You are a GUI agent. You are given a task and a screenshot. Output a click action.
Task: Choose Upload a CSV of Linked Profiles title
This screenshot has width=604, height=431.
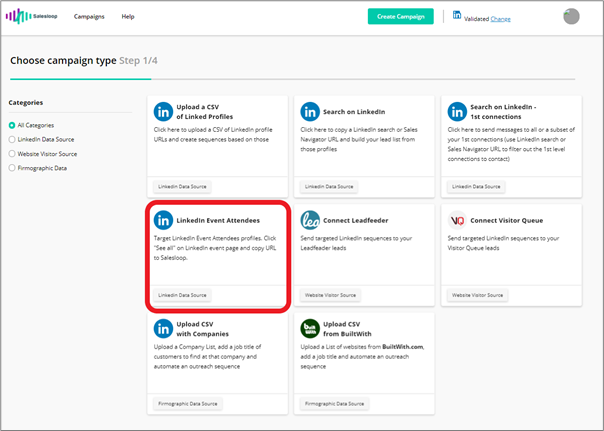[205, 112]
